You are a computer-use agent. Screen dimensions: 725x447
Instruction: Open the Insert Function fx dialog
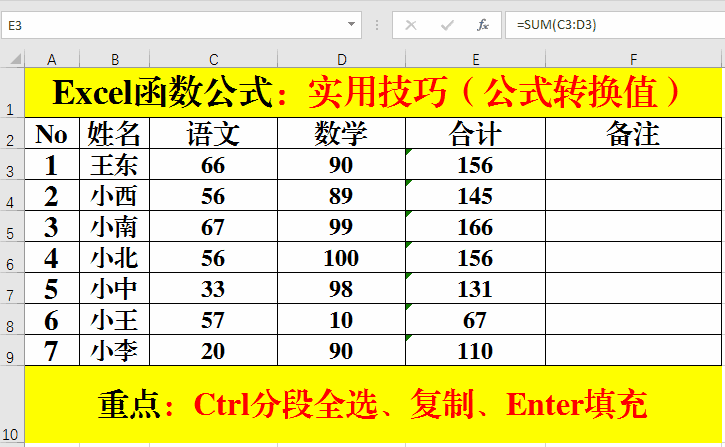coord(483,25)
